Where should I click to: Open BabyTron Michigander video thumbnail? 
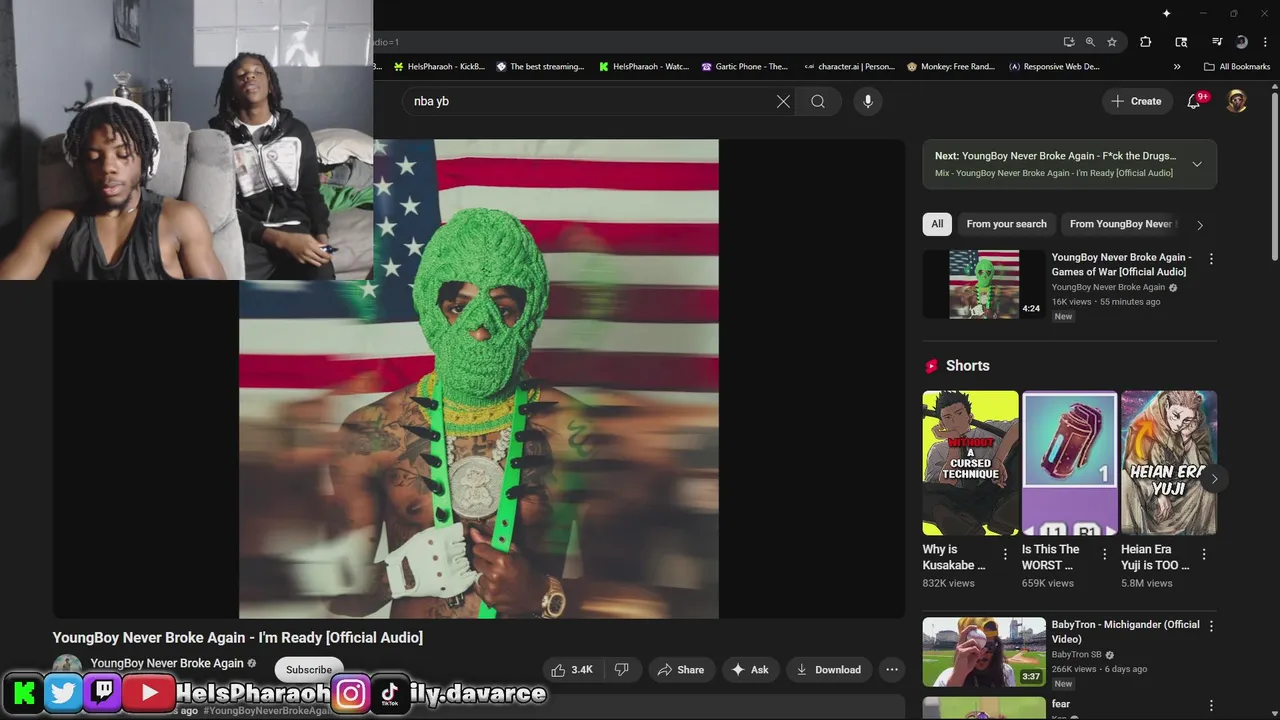tap(984, 652)
